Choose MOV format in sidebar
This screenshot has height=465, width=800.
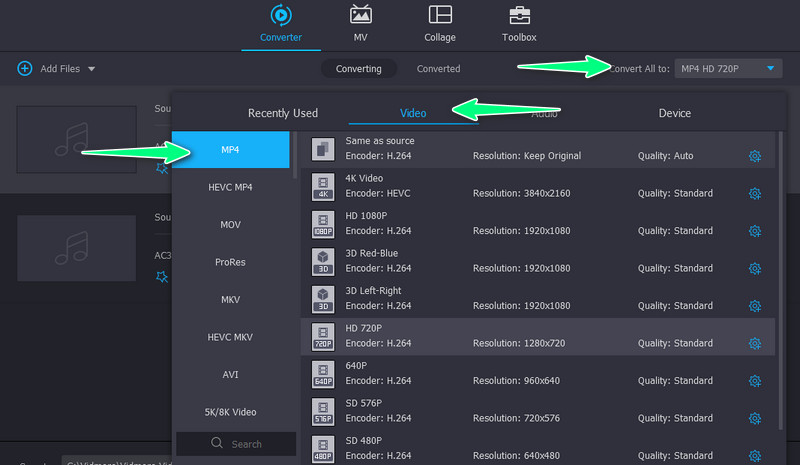click(x=231, y=224)
